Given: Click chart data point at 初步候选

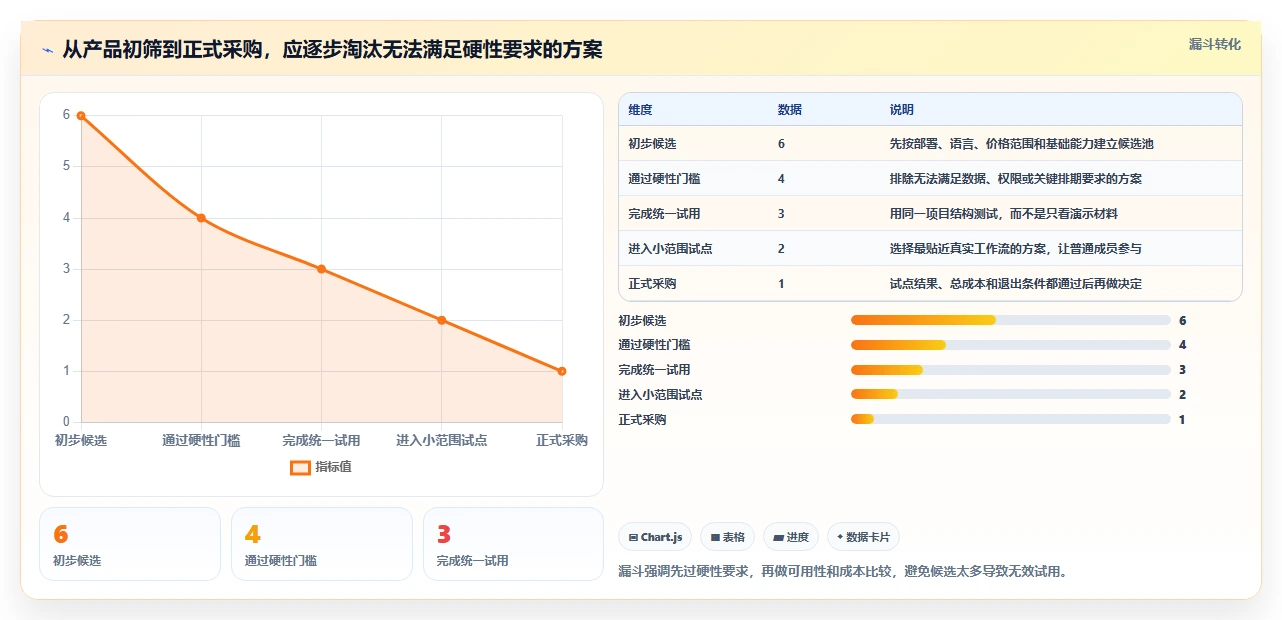Looking at the screenshot, I should [x=81, y=115].
